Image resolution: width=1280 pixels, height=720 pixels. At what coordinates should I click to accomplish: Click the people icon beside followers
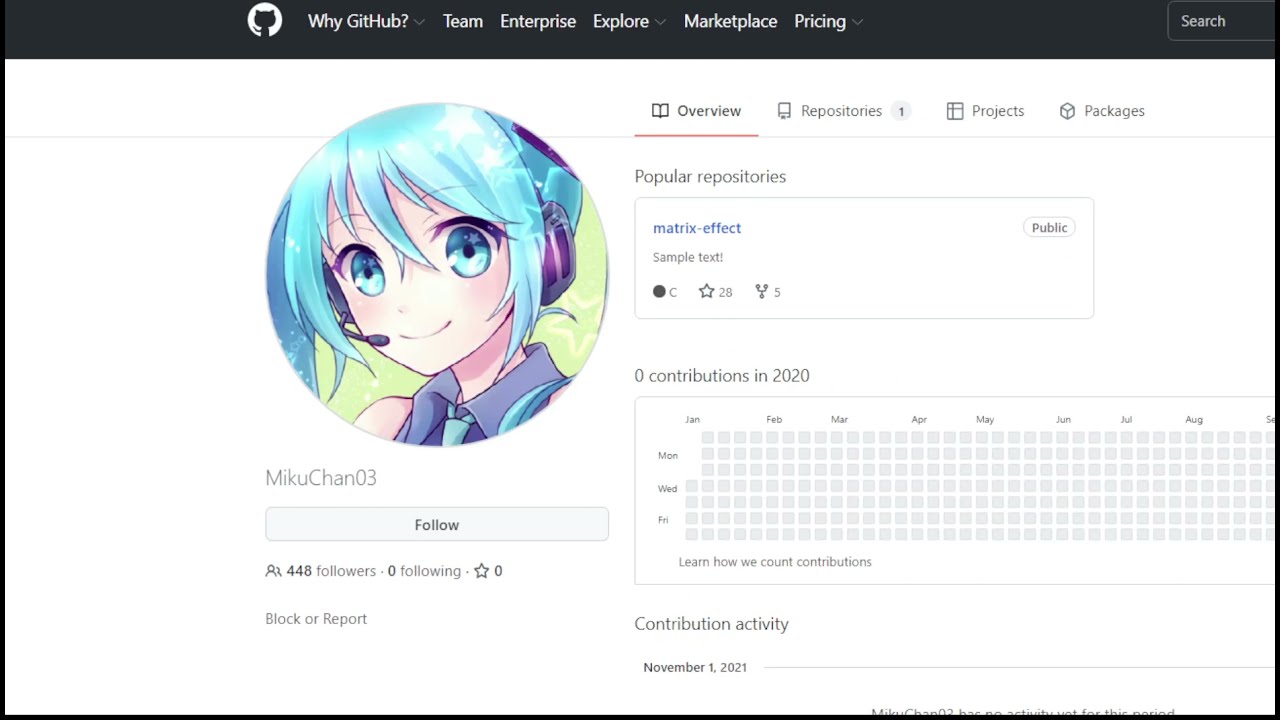coord(273,571)
